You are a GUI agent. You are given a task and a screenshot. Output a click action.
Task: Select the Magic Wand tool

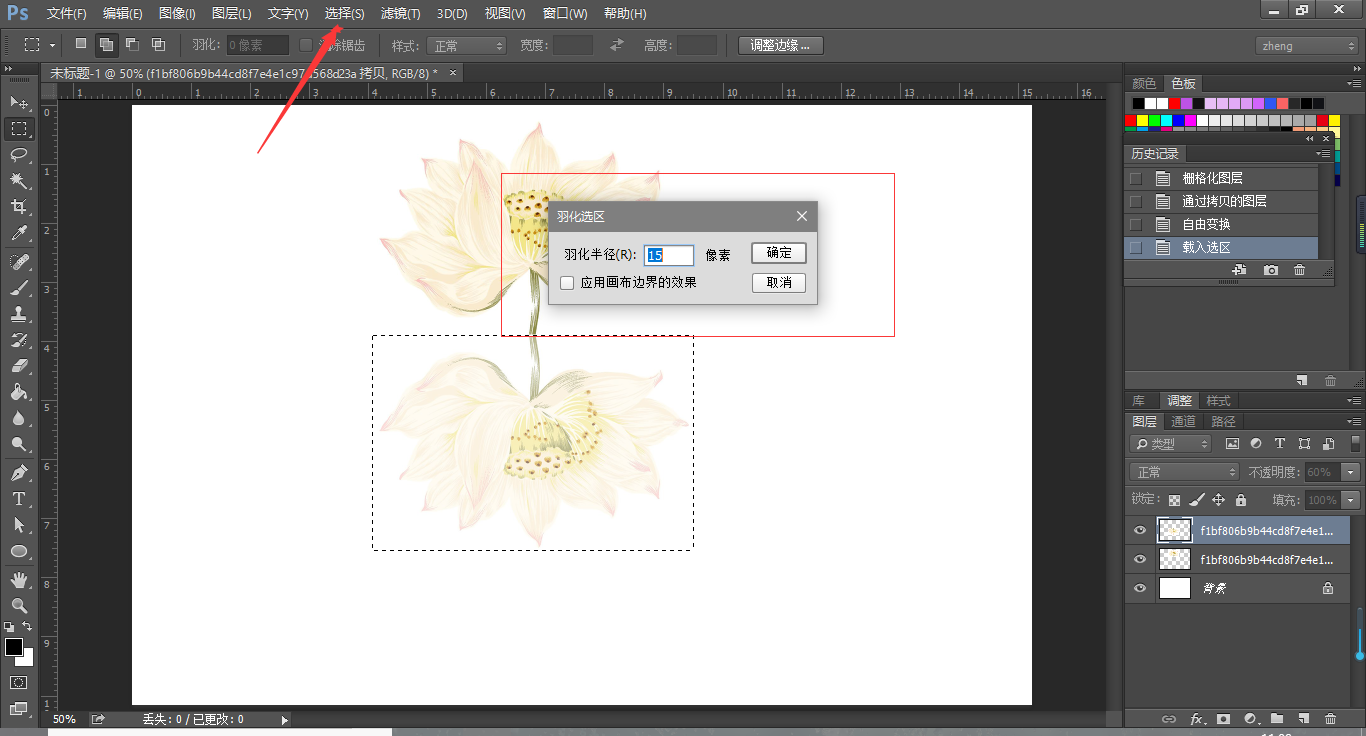[19, 180]
